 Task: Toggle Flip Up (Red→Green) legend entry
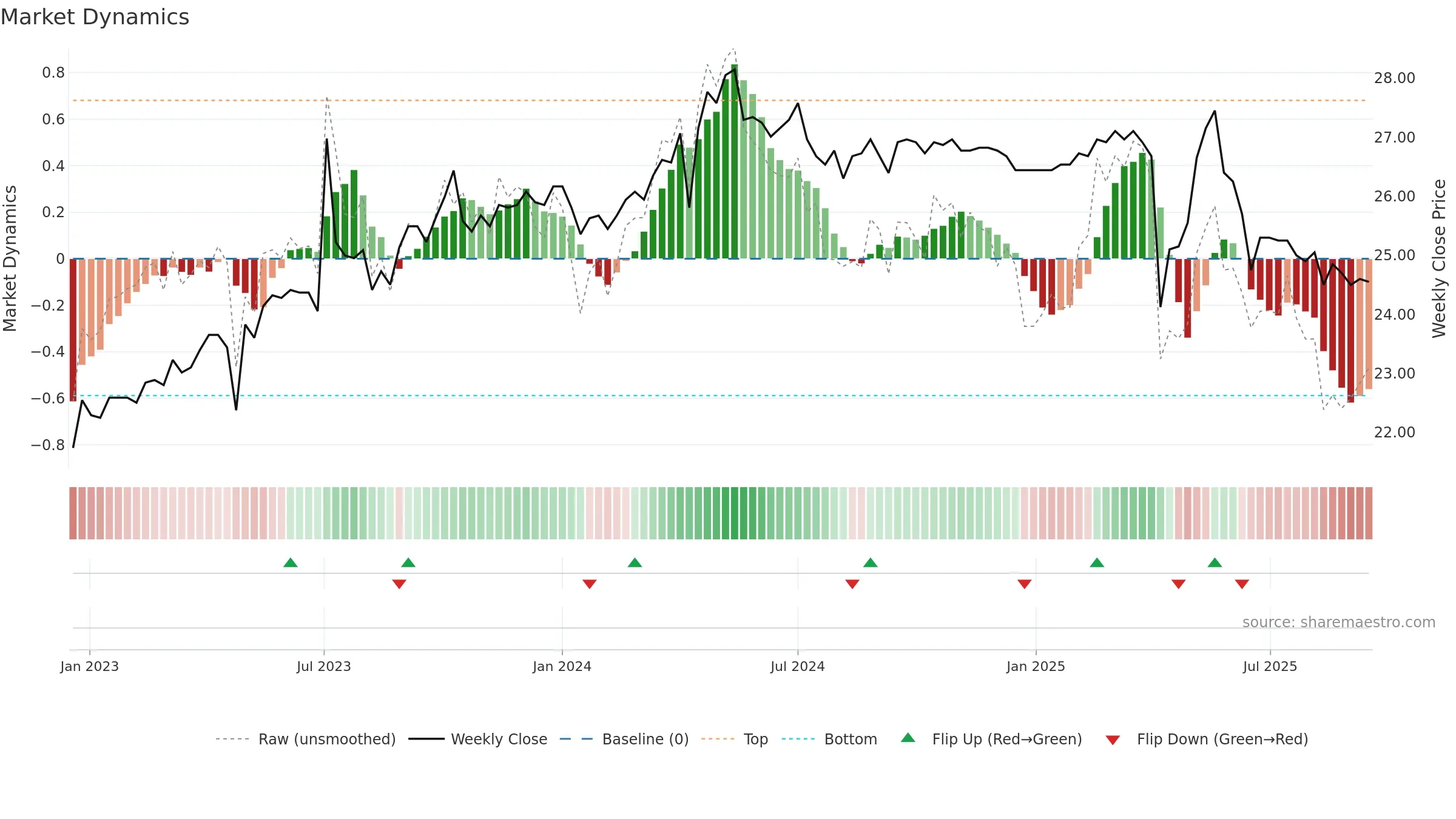[x=991, y=739]
